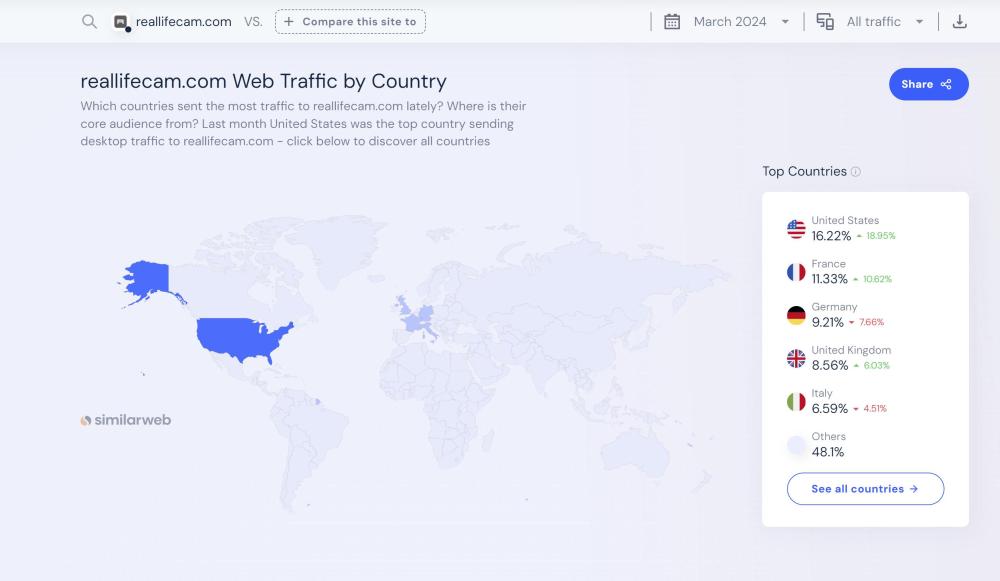This screenshot has height=581, width=1000.
Task: Click the Italy flag icon
Action: click(796, 402)
